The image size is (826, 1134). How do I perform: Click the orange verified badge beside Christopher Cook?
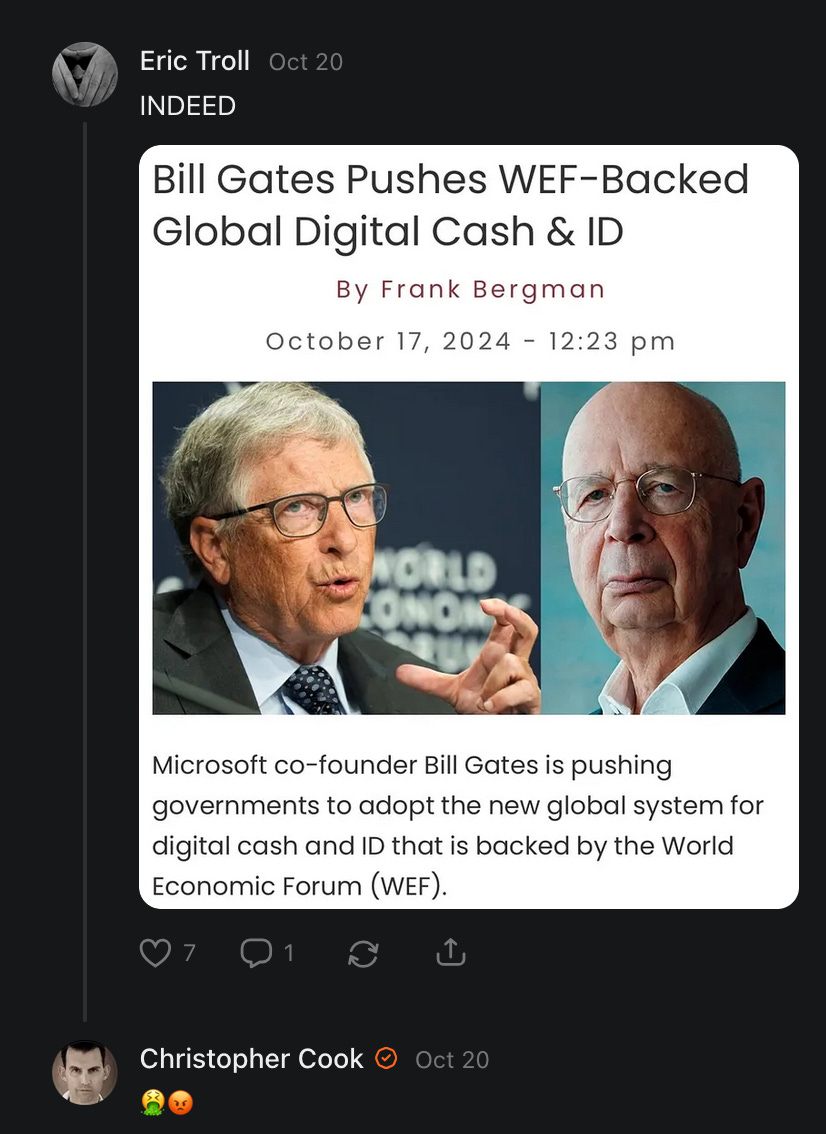[x=386, y=1058]
